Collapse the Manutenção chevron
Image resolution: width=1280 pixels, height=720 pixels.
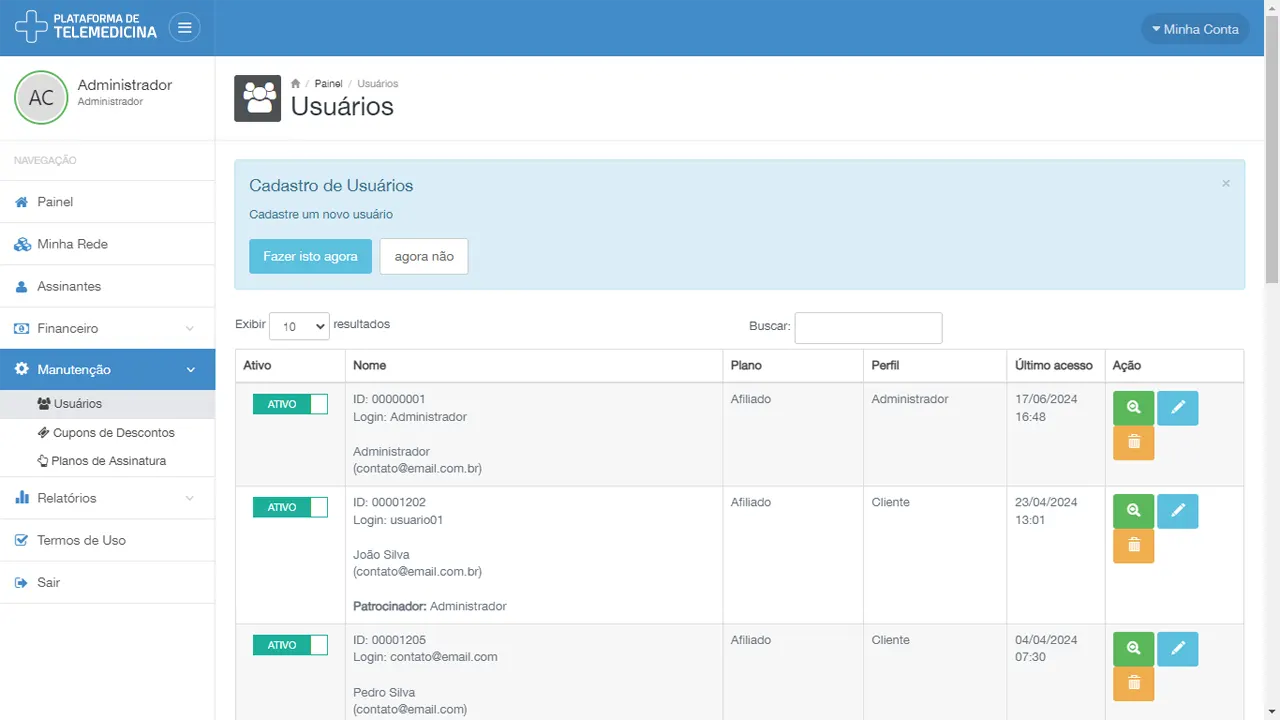pyautogui.click(x=190, y=370)
